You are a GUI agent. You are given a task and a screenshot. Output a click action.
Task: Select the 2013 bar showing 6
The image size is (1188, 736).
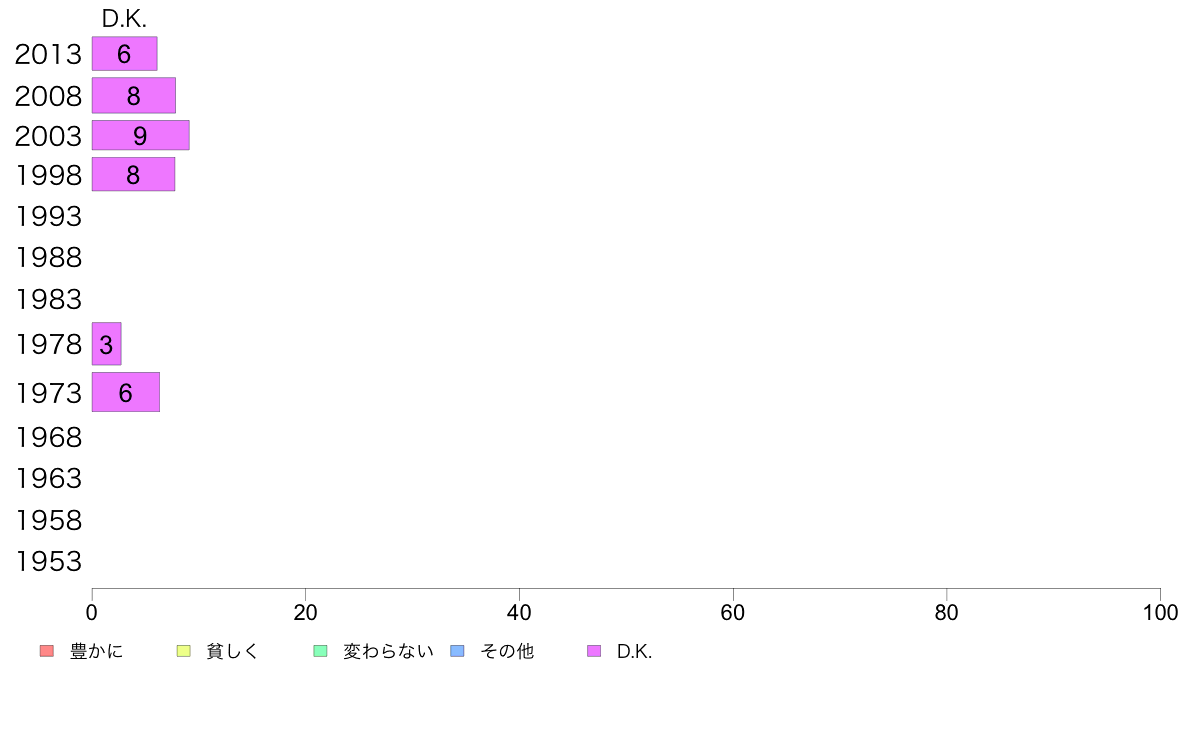click(124, 54)
